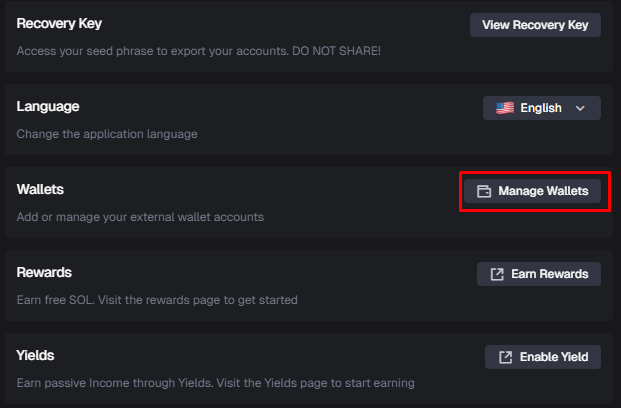Image resolution: width=621 pixels, height=408 pixels.
Task: Expand the chevron arrow next to English
Action: pyautogui.click(x=580, y=108)
